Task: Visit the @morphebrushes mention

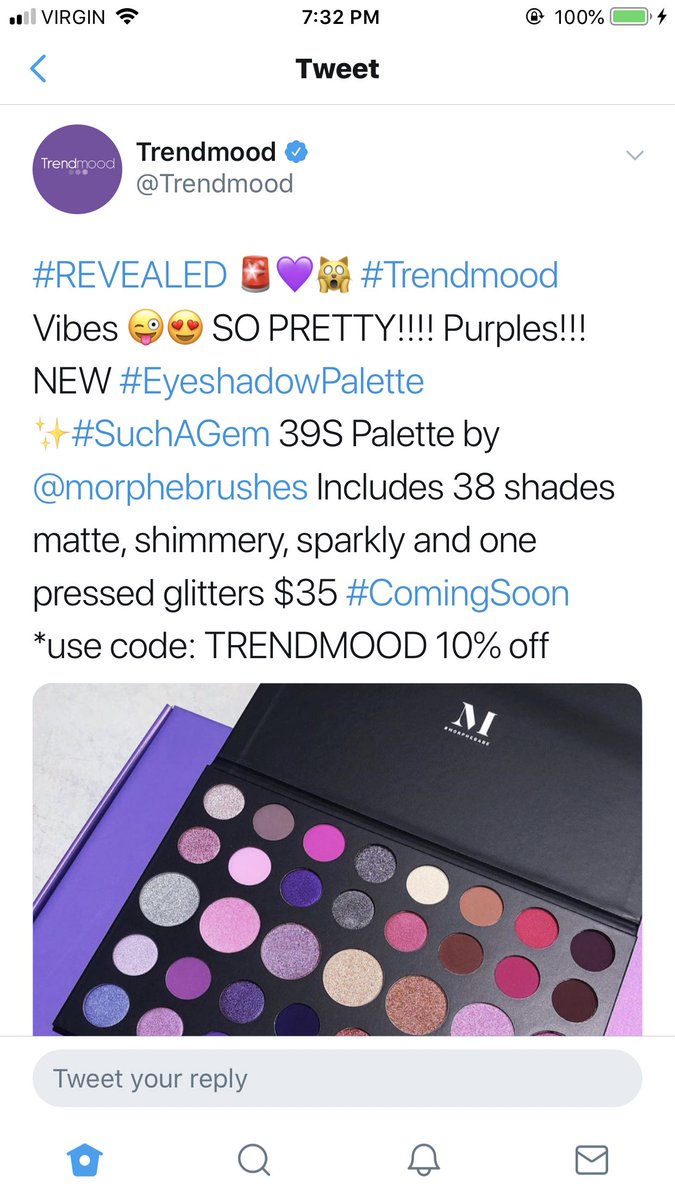Action: [170, 487]
